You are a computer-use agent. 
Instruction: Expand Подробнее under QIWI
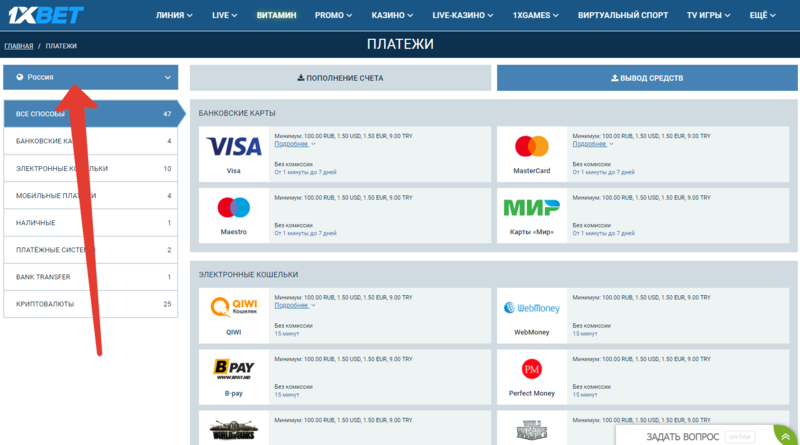[x=294, y=305]
